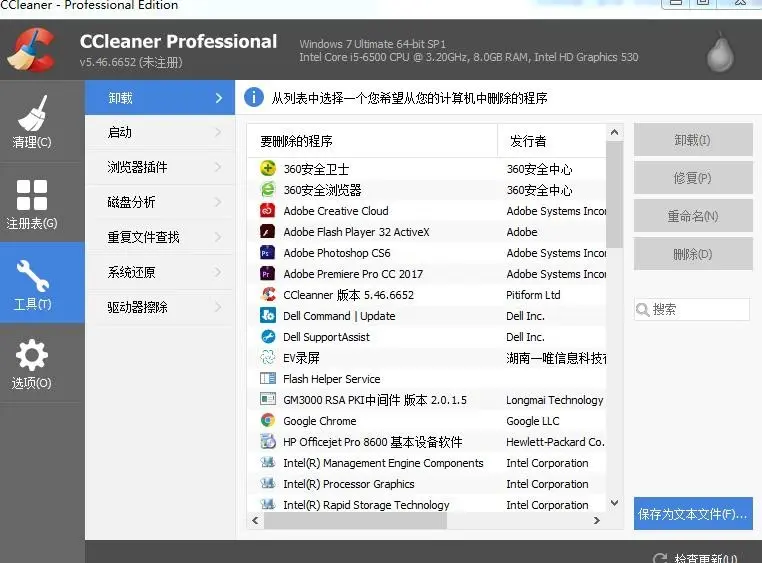
Task: Expand the chevron beside 驱动器擦除
Action: tap(218, 307)
